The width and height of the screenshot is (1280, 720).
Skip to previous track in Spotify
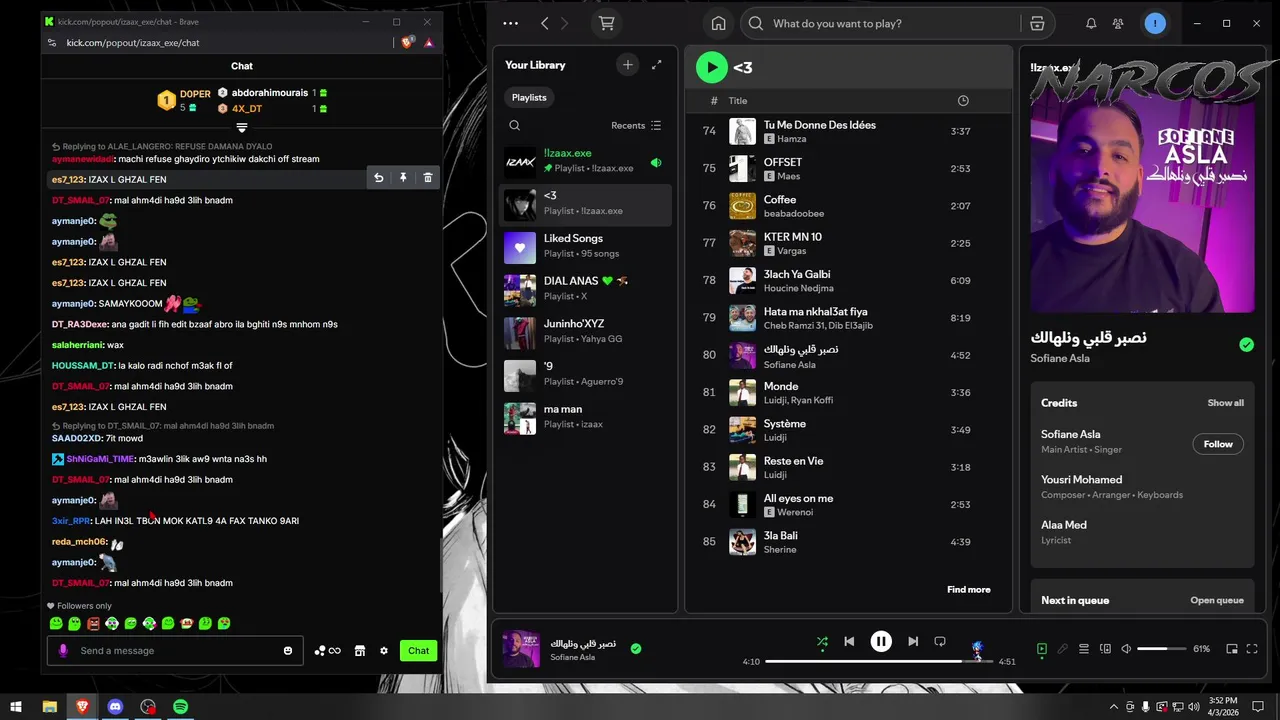tap(849, 642)
